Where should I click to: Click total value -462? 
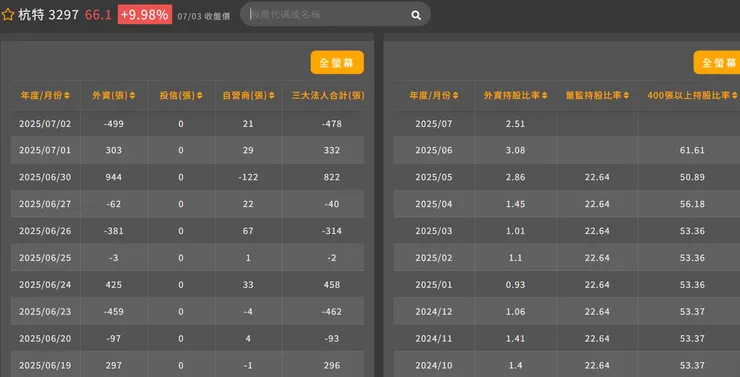[332, 311]
